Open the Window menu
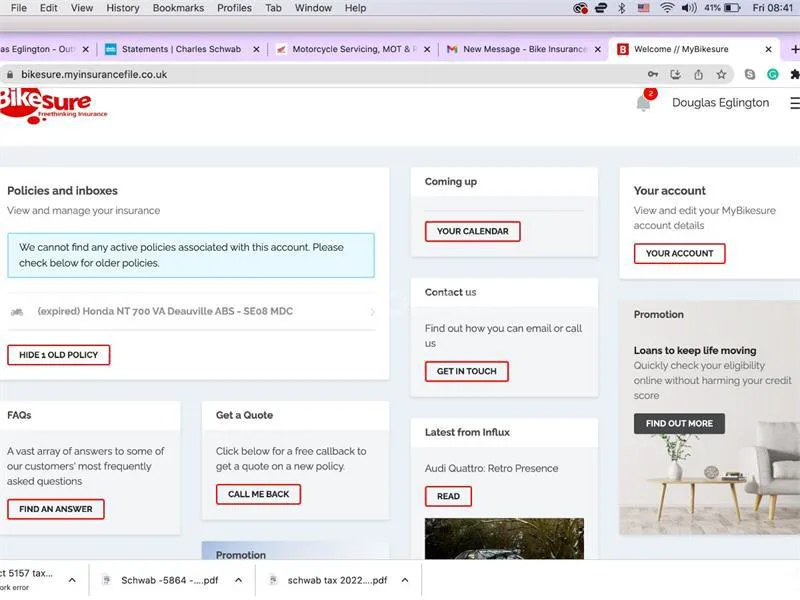Viewport: 800px width, 600px height. coord(313,8)
